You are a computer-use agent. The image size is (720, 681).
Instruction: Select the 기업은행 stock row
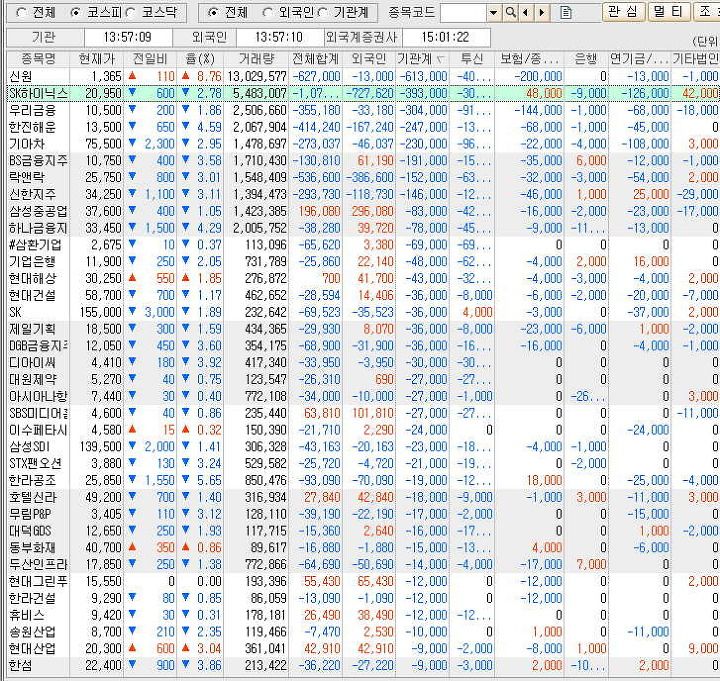point(363,262)
